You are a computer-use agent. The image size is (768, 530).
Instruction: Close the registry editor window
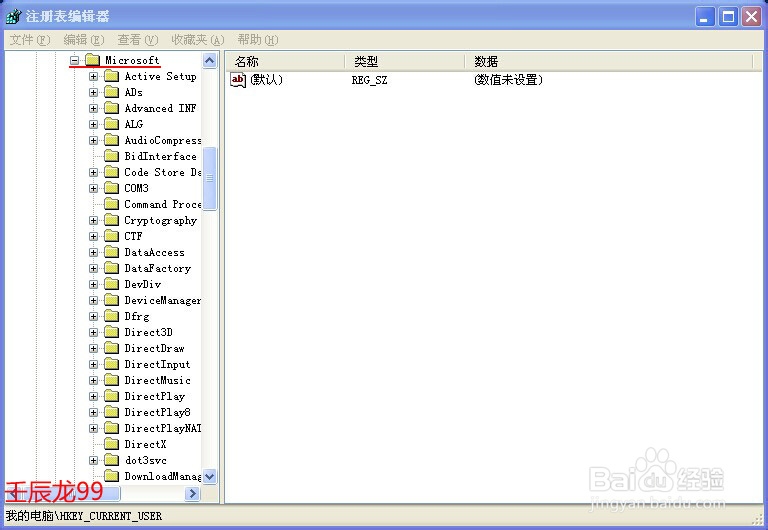[x=751, y=17]
